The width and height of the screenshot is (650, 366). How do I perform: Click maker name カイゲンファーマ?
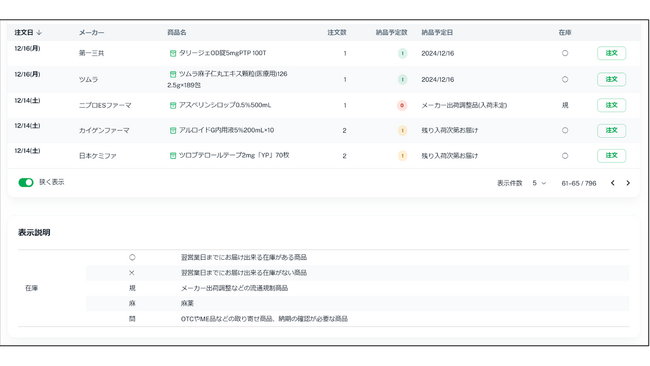(104, 131)
